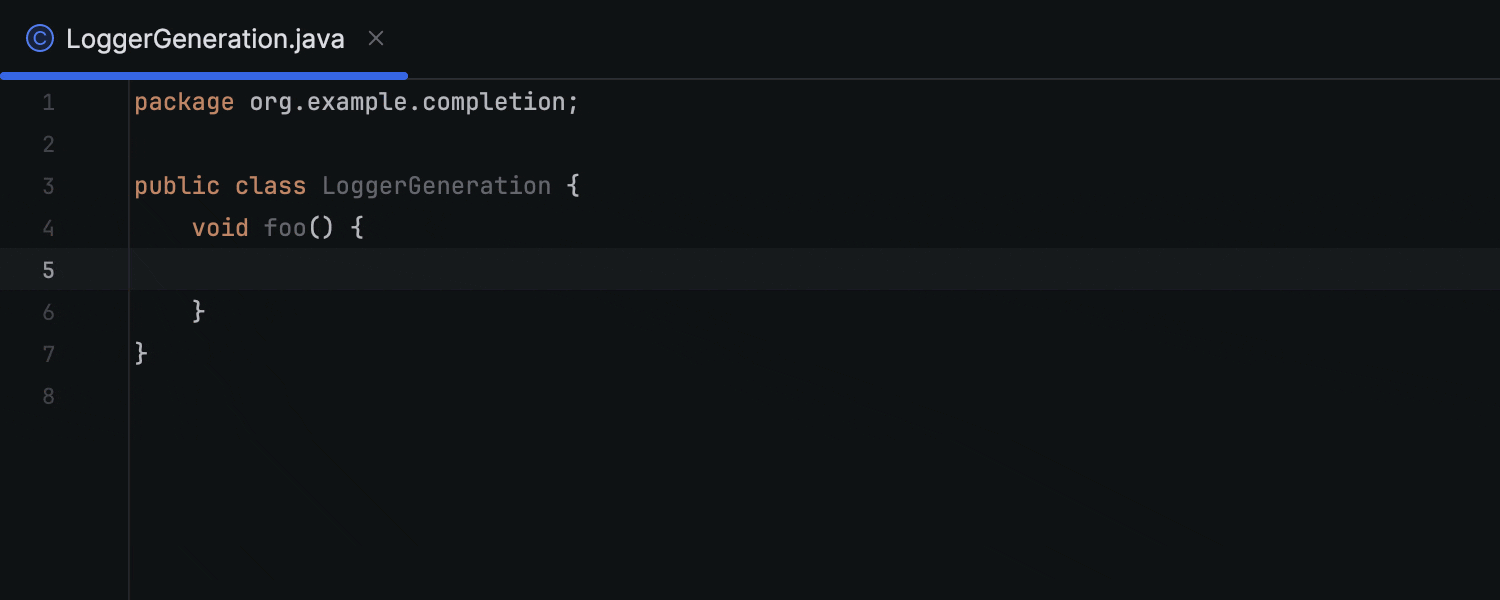Click the public keyword on line 3
This screenshot has width=1500, height=600.
click(x=176, y=185)
